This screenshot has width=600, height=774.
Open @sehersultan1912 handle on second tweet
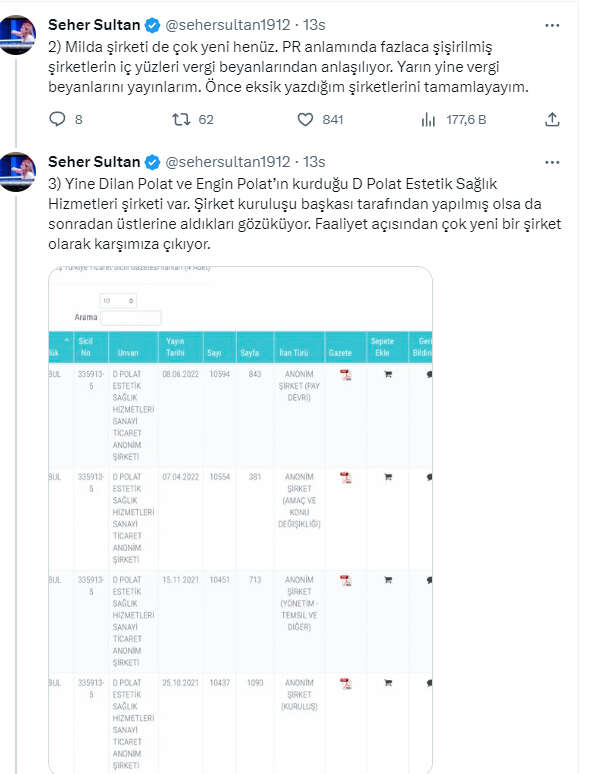click(226, 162)
